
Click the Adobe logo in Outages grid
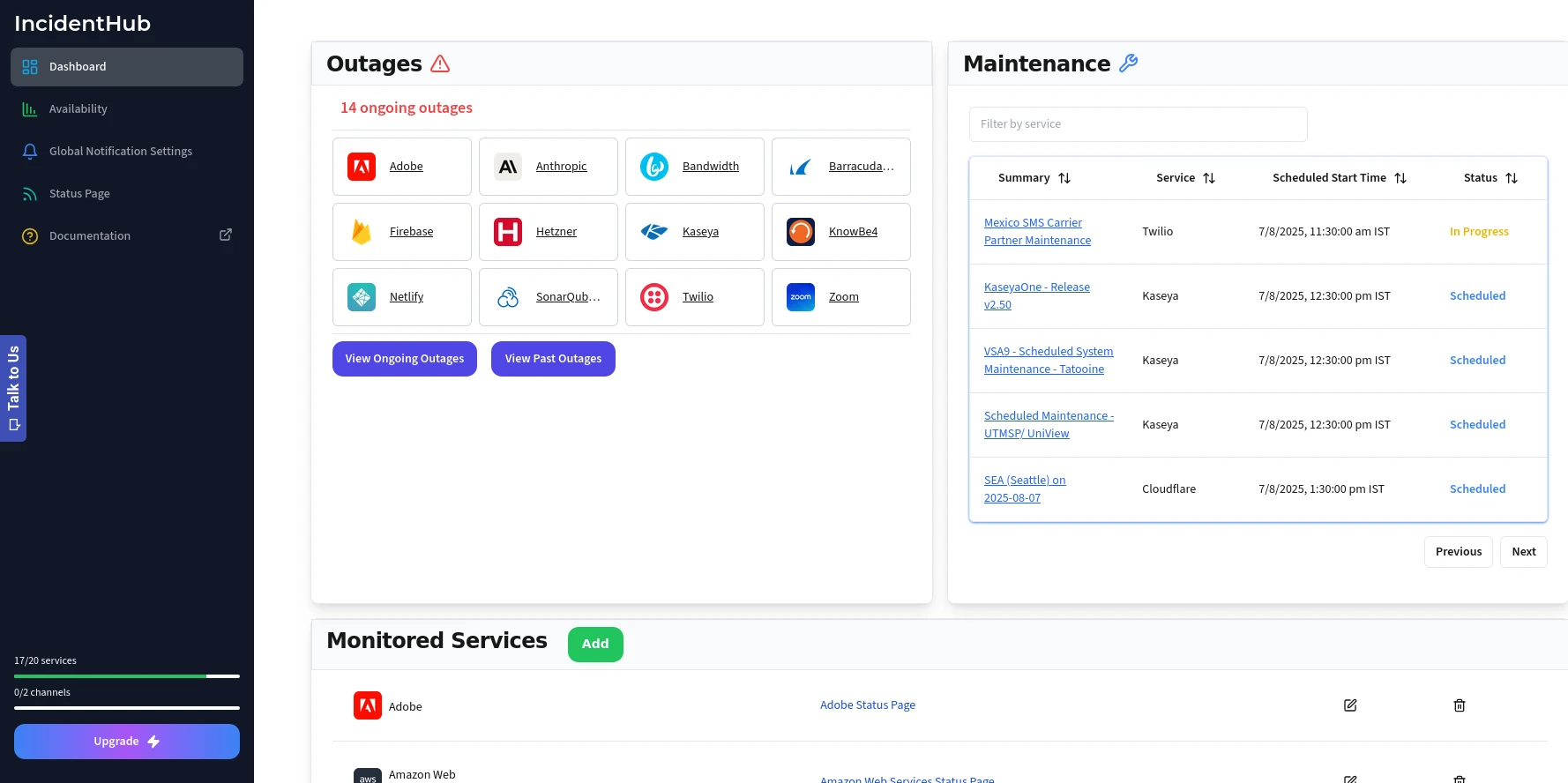click(x=362, y=167)
